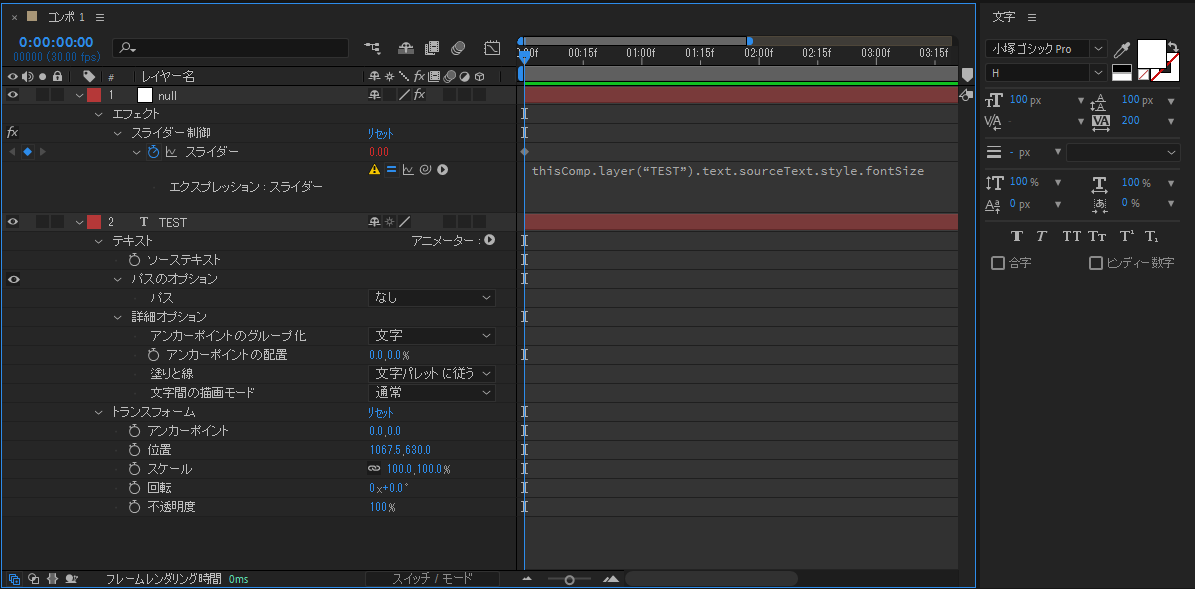This screenshot has height=589, width=1195.
Task: Collapse the トランスフォーム group
Action: coord(98,412)
